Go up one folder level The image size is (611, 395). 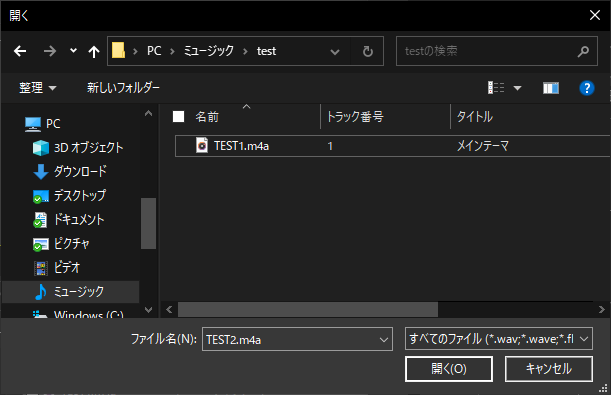(94, 51)
